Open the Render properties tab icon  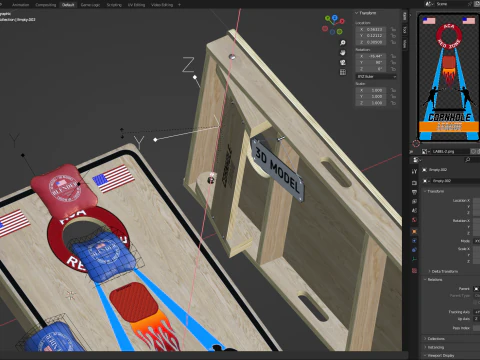[x=414, y=183]
